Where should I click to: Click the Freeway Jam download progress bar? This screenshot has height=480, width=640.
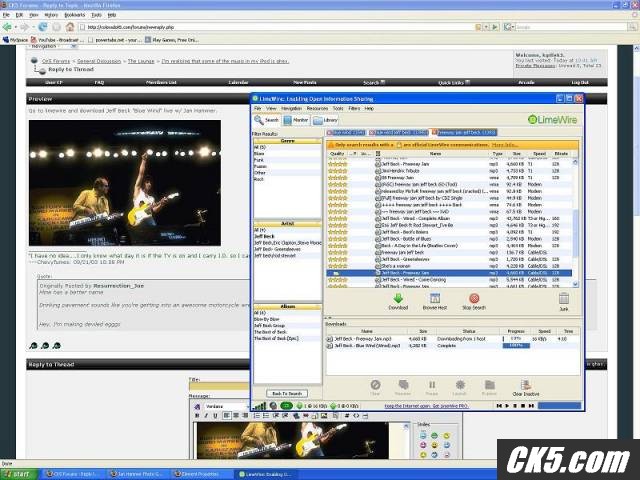click(x=516, y=339)
